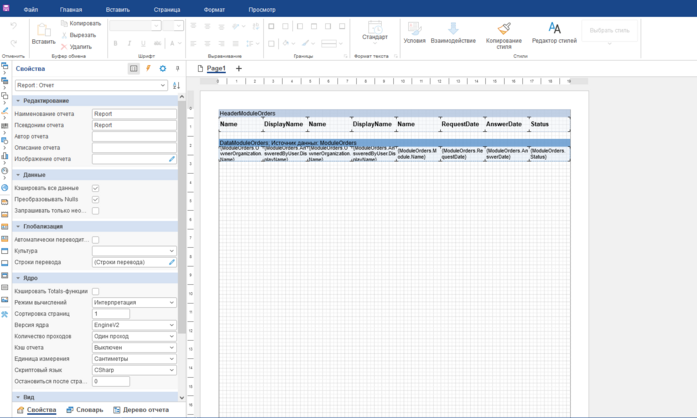This screenshot has height=418, width=697.
Task: Uncheck Кэшировать все данные checkbox
Action: [x=96, y=188]
